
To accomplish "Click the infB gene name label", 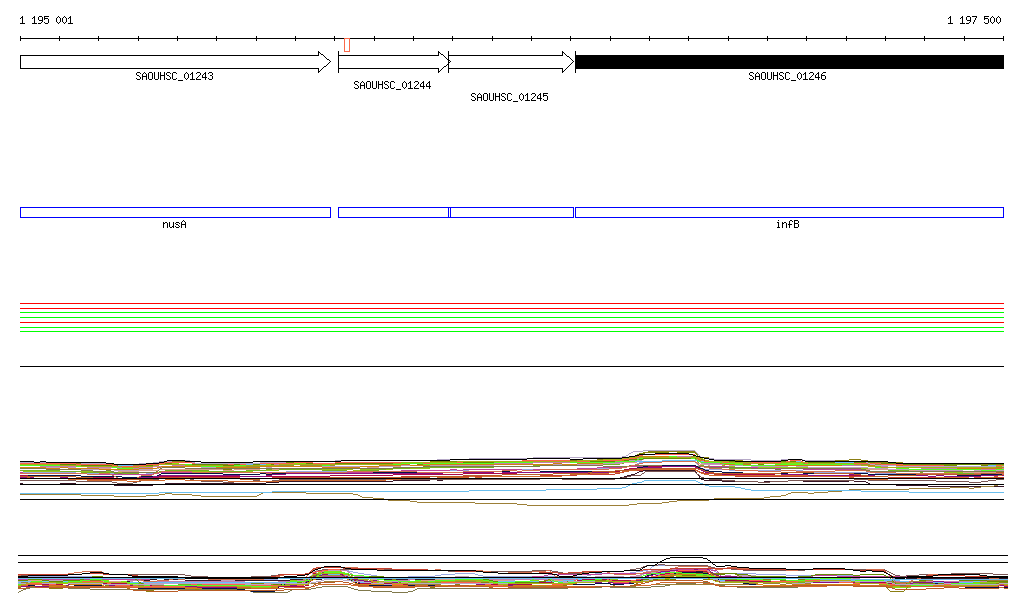I will [787, 225].
